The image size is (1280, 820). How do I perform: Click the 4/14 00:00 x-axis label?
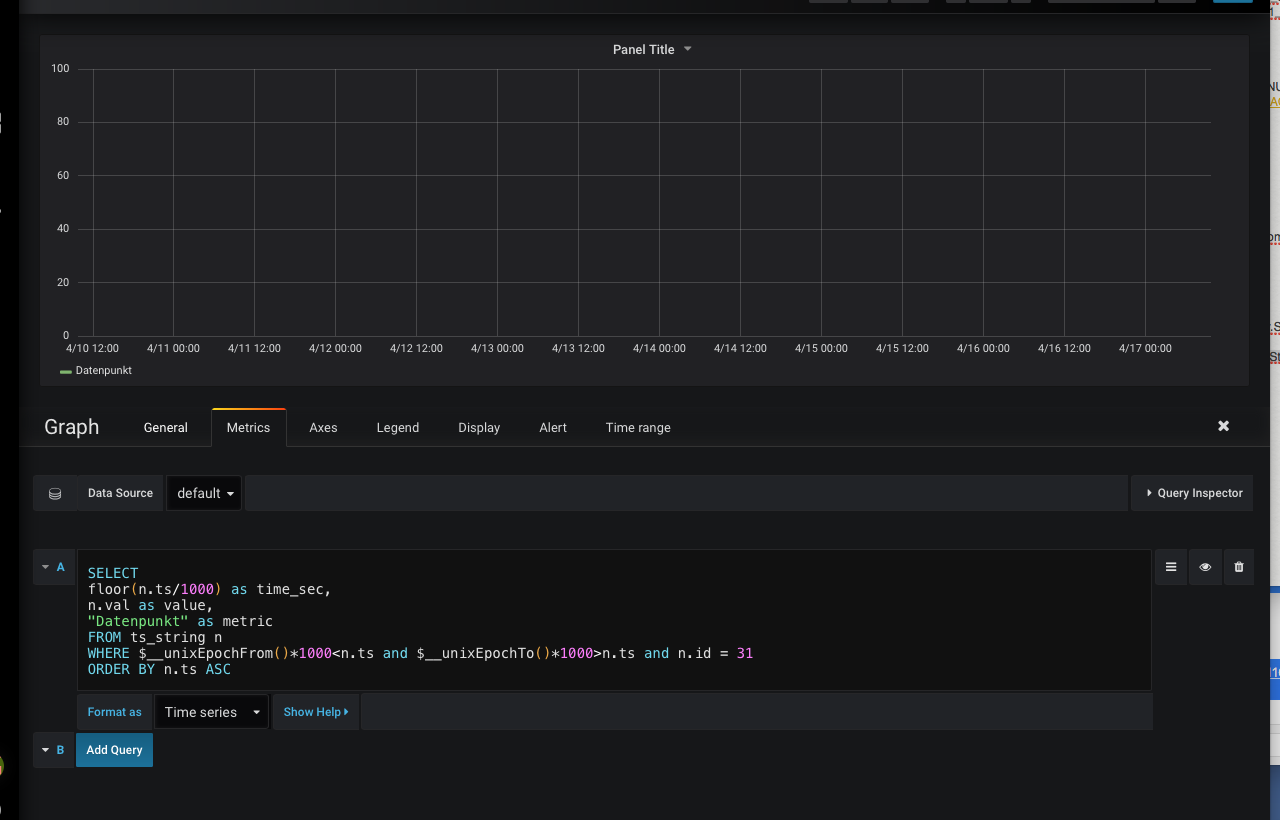click(x=659, y=348)
